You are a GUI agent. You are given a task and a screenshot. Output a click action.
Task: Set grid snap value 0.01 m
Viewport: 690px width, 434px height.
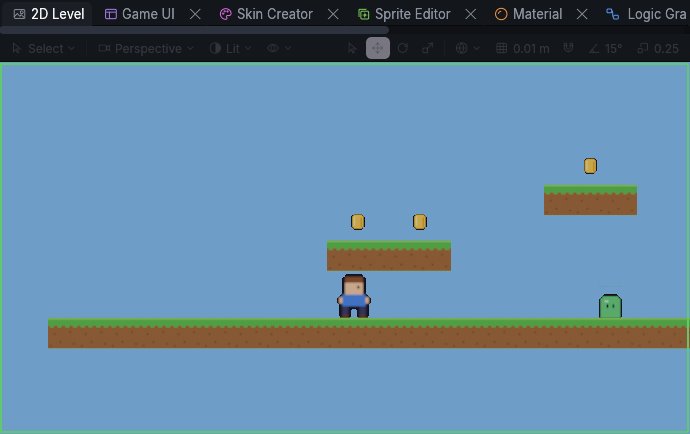pyautogui.click(x=531, y=48)
